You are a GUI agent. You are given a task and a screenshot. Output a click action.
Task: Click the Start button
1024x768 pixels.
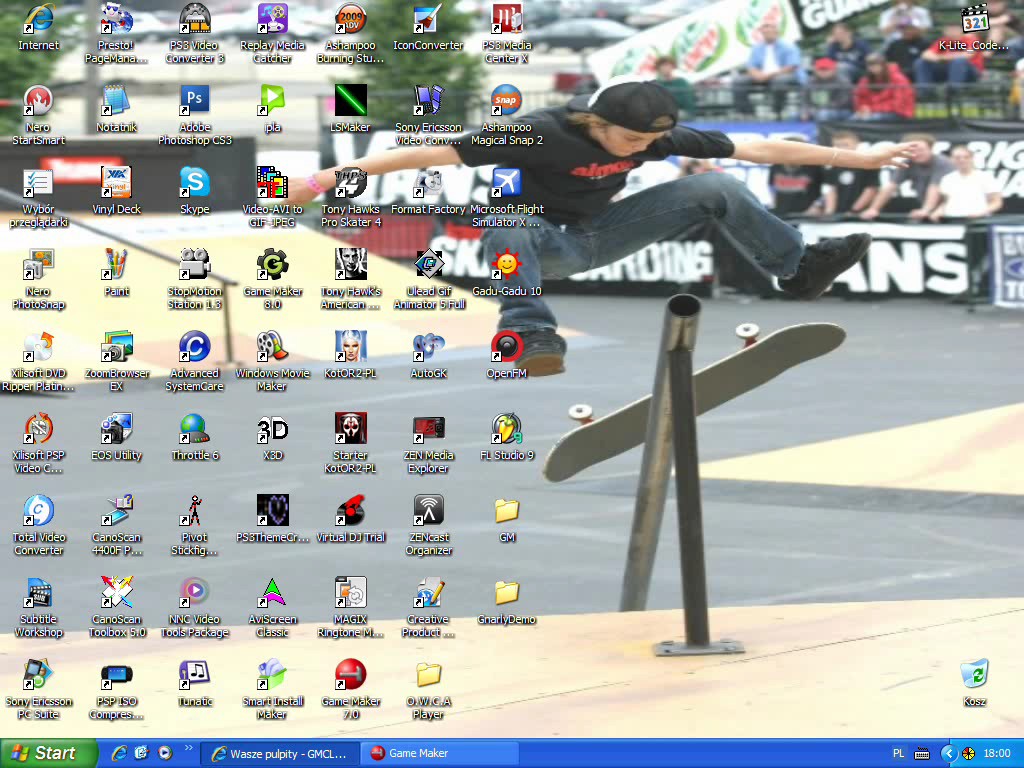[49, 753]
